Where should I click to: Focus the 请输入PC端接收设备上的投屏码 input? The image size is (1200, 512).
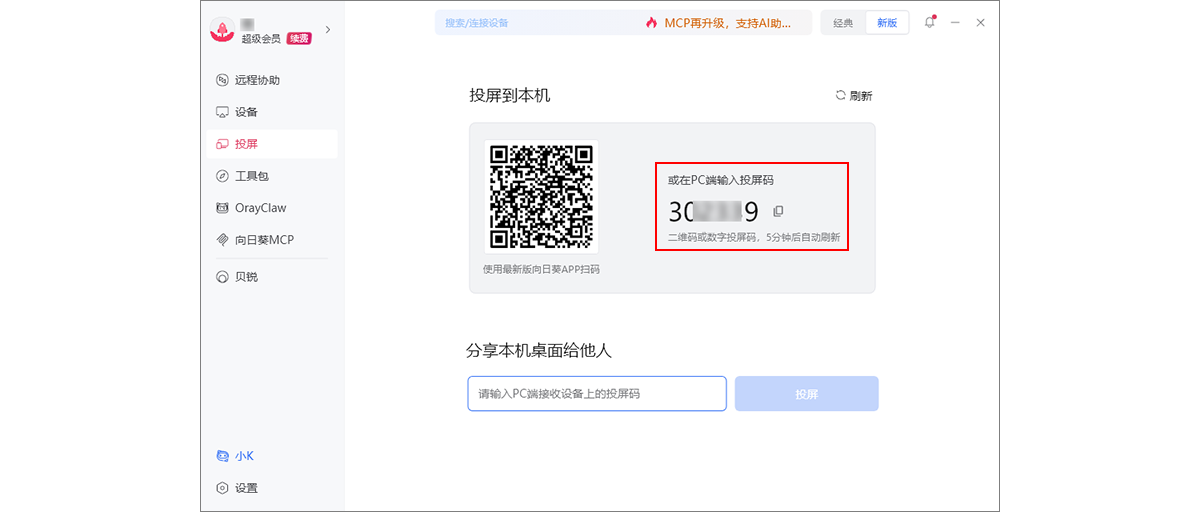click(597, 394)
